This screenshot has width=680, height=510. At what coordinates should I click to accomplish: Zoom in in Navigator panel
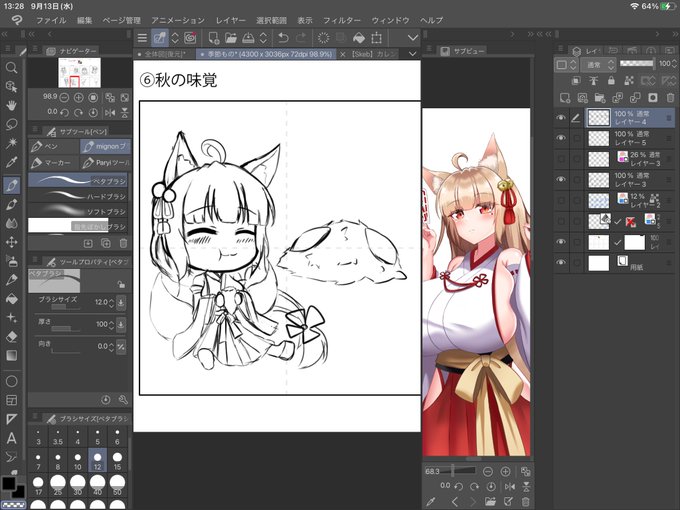[78, 98]
